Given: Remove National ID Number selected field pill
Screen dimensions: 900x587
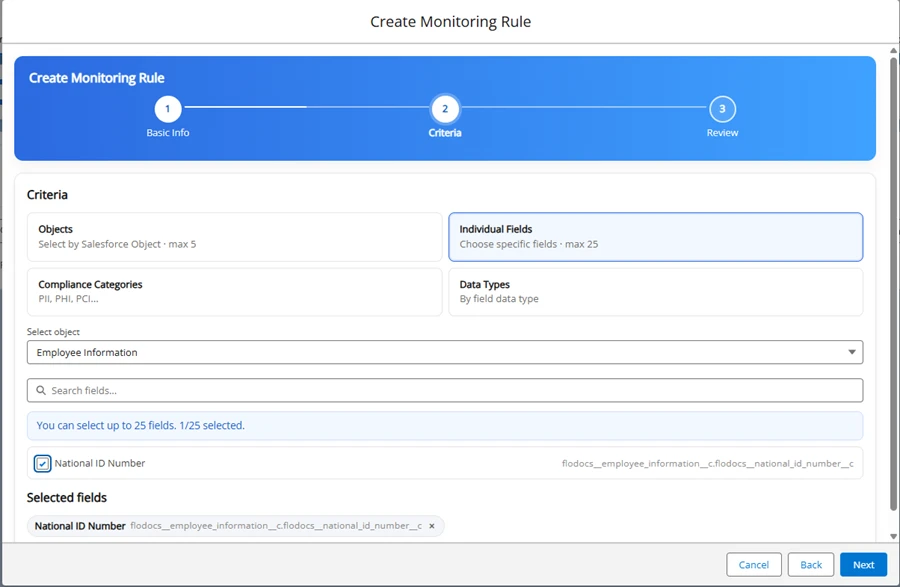Looking at the screenshot, I should pos(432,526).
